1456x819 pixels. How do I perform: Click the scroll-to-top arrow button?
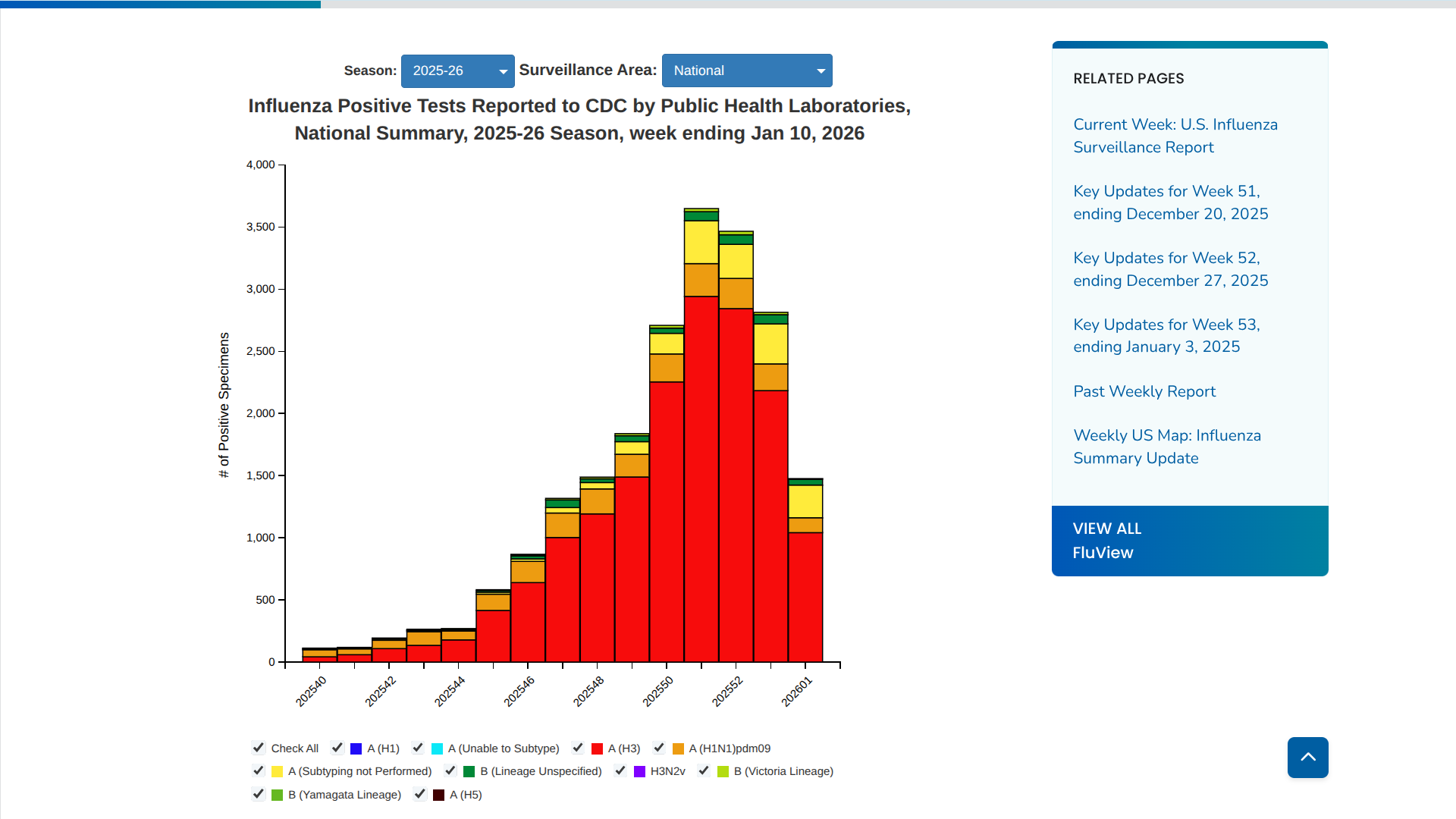coord(1307,757)
